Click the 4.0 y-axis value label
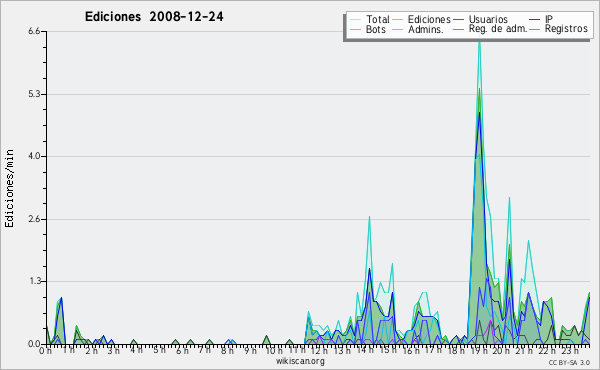This screenshot has width=600, height=370. tap(34, 156)
